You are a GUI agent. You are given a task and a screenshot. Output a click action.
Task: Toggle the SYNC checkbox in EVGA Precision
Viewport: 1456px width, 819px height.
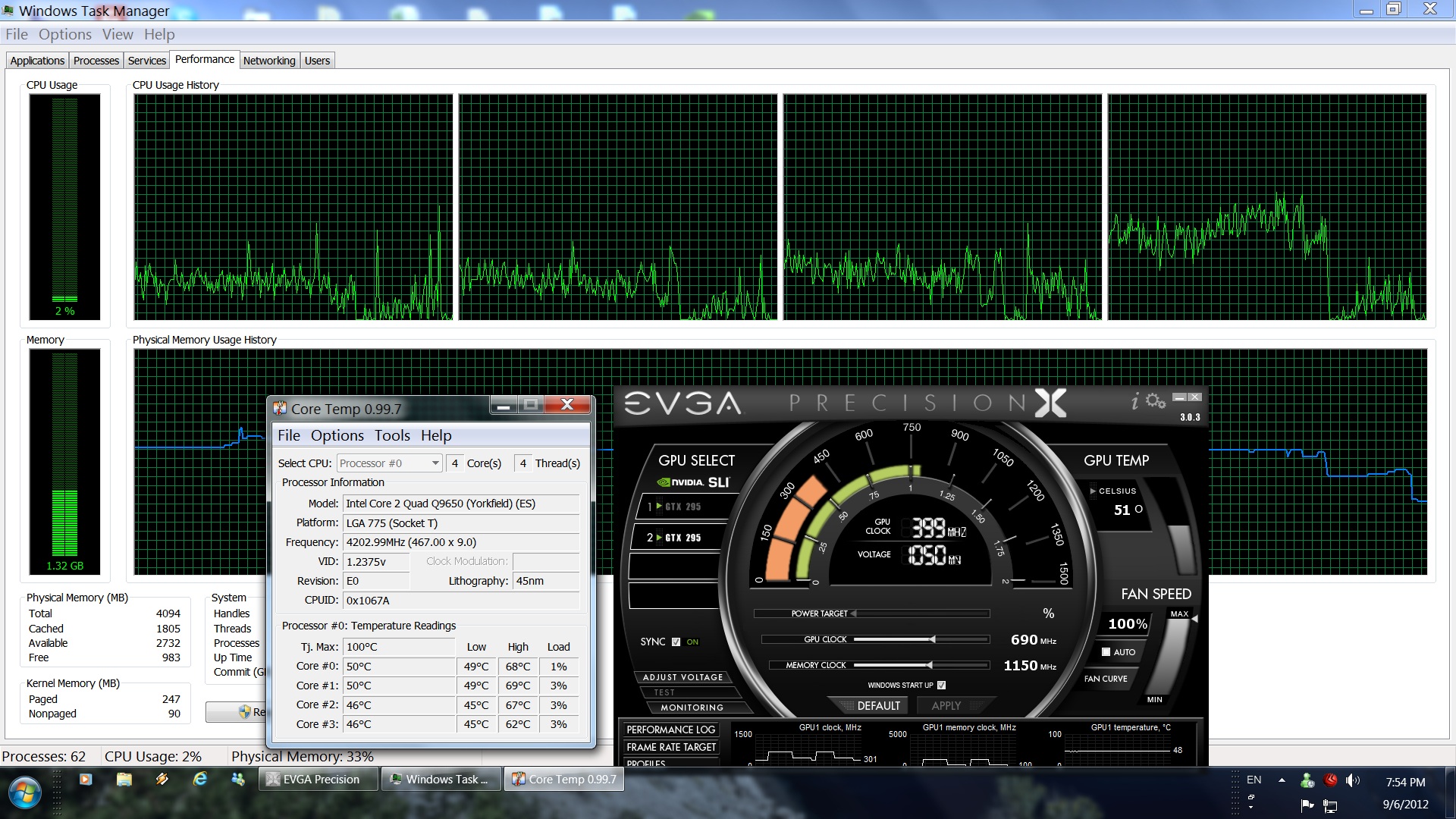[676, 642]
